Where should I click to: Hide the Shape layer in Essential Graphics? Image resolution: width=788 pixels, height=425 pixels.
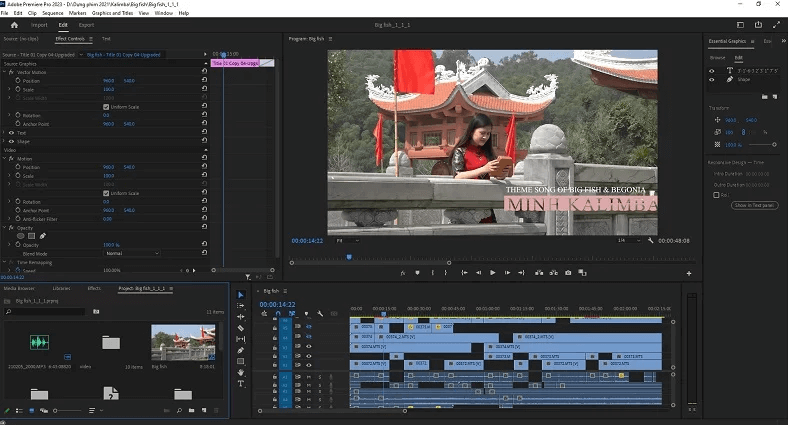click(712, 79)
